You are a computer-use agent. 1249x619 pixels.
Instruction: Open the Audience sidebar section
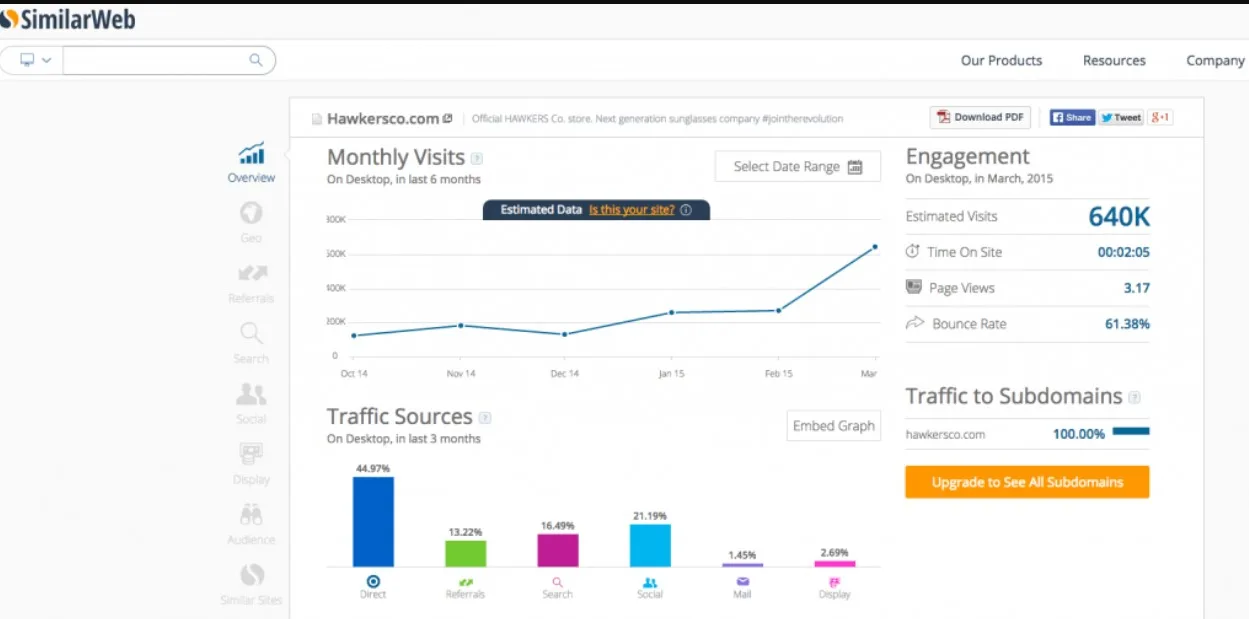coord(251,523)
